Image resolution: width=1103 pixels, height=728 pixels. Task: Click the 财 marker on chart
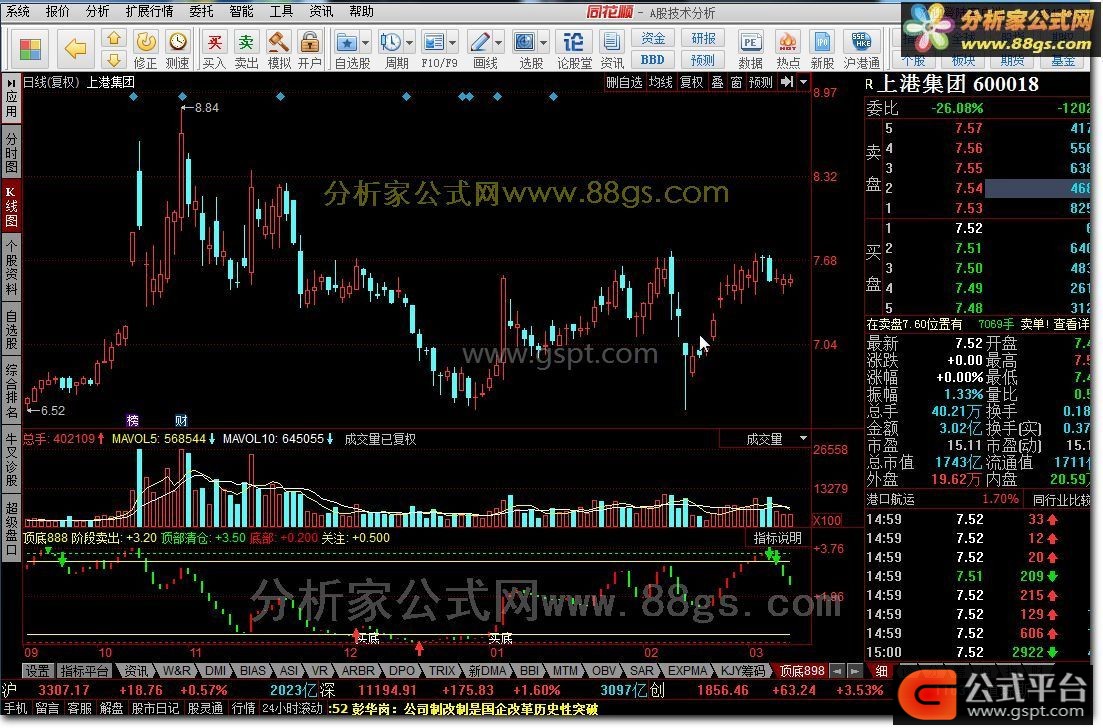(x=181, y=421)
